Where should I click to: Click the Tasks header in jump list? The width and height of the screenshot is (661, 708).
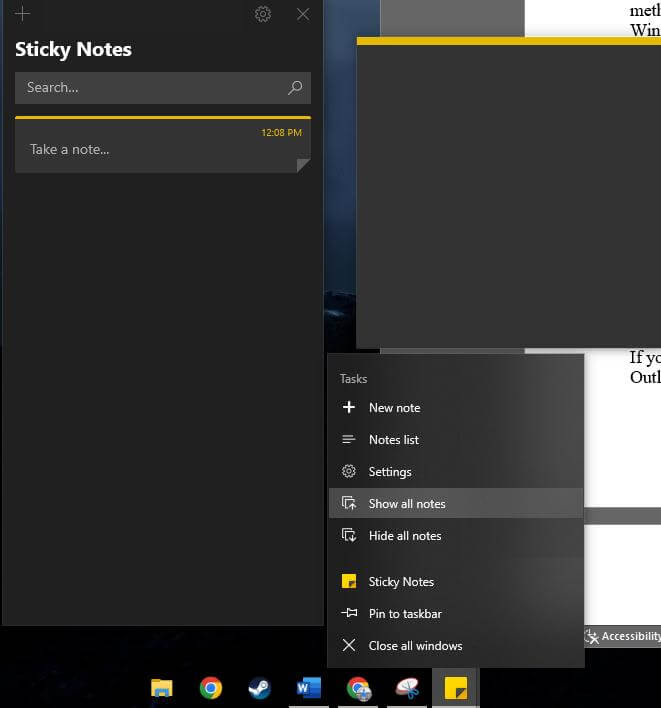click(x=353, y=379)
